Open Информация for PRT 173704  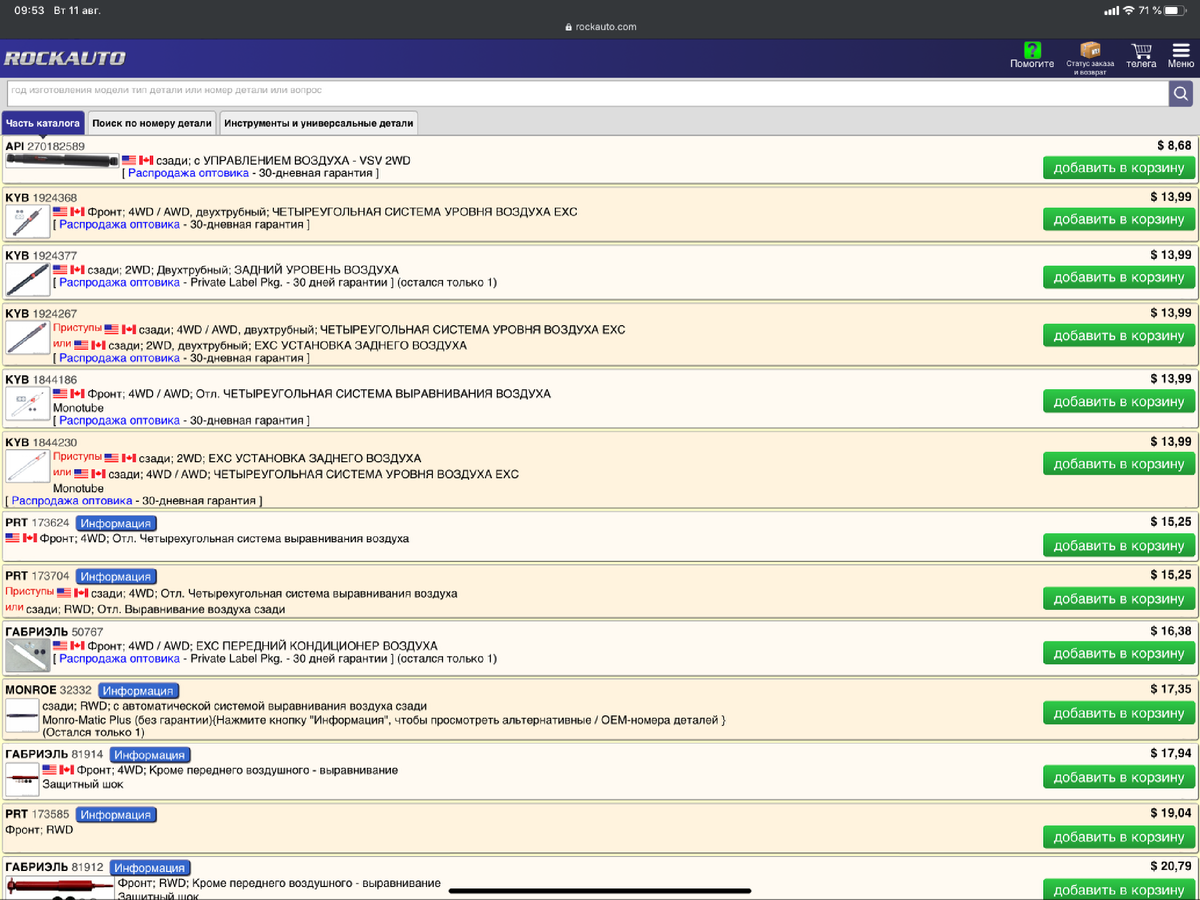(x=116, y=576)
